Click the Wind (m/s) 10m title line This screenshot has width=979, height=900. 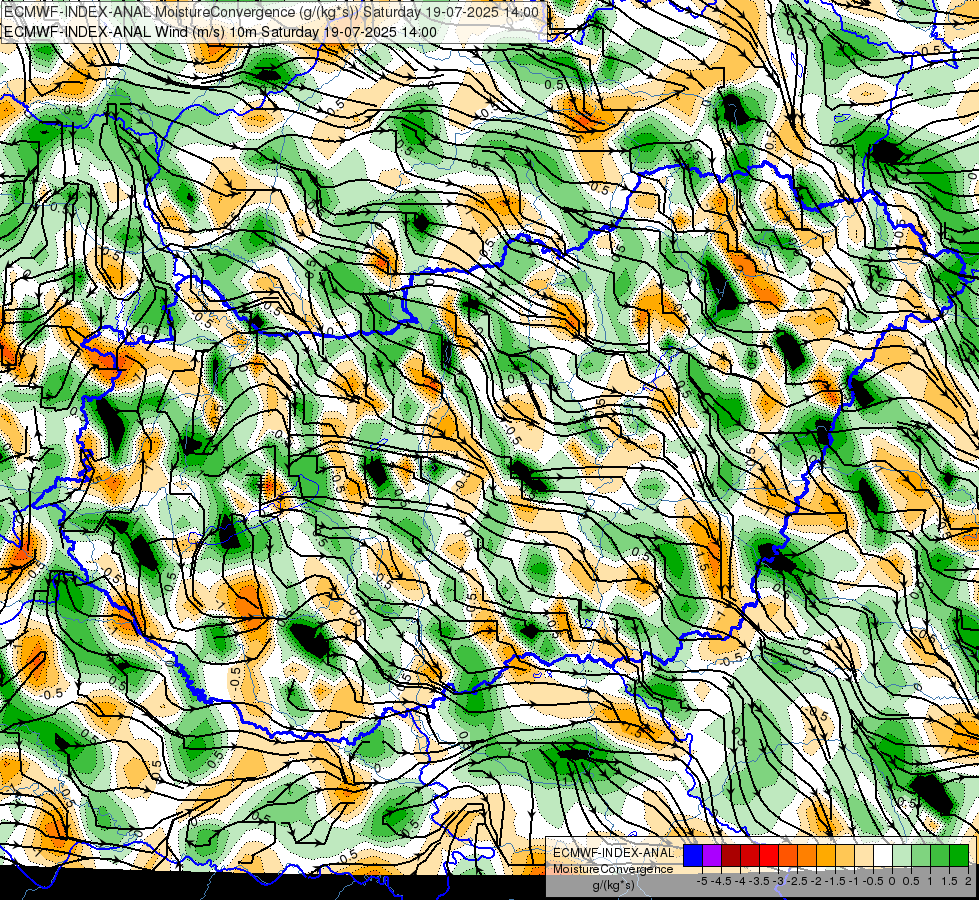tap(220, 31)
